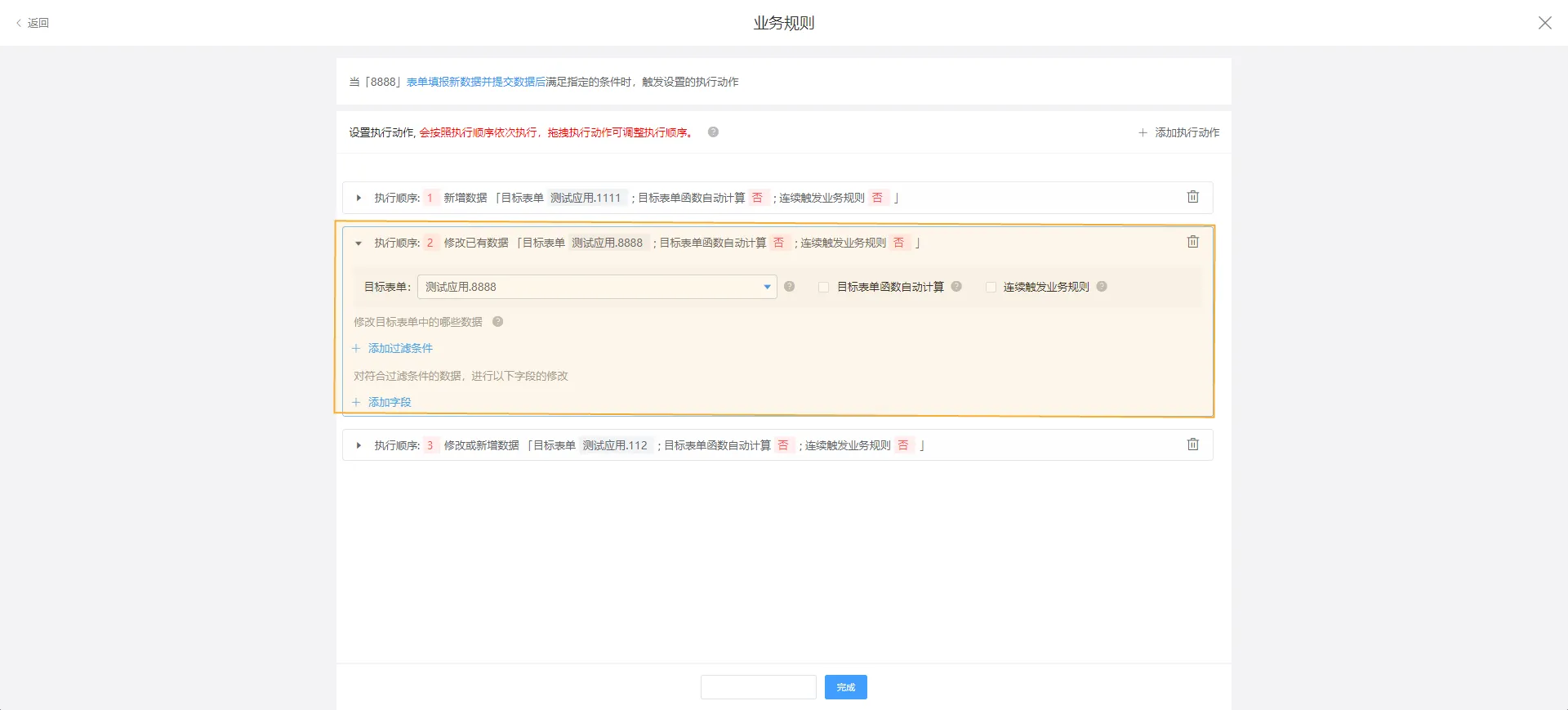Enable 目标表单函数自动计算 checkbox

click(x=823, y=287)
